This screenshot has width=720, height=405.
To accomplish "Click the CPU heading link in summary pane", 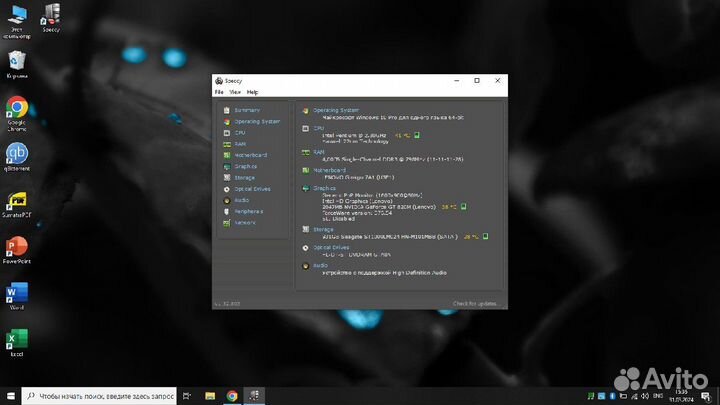I will (x=318, y=129).
